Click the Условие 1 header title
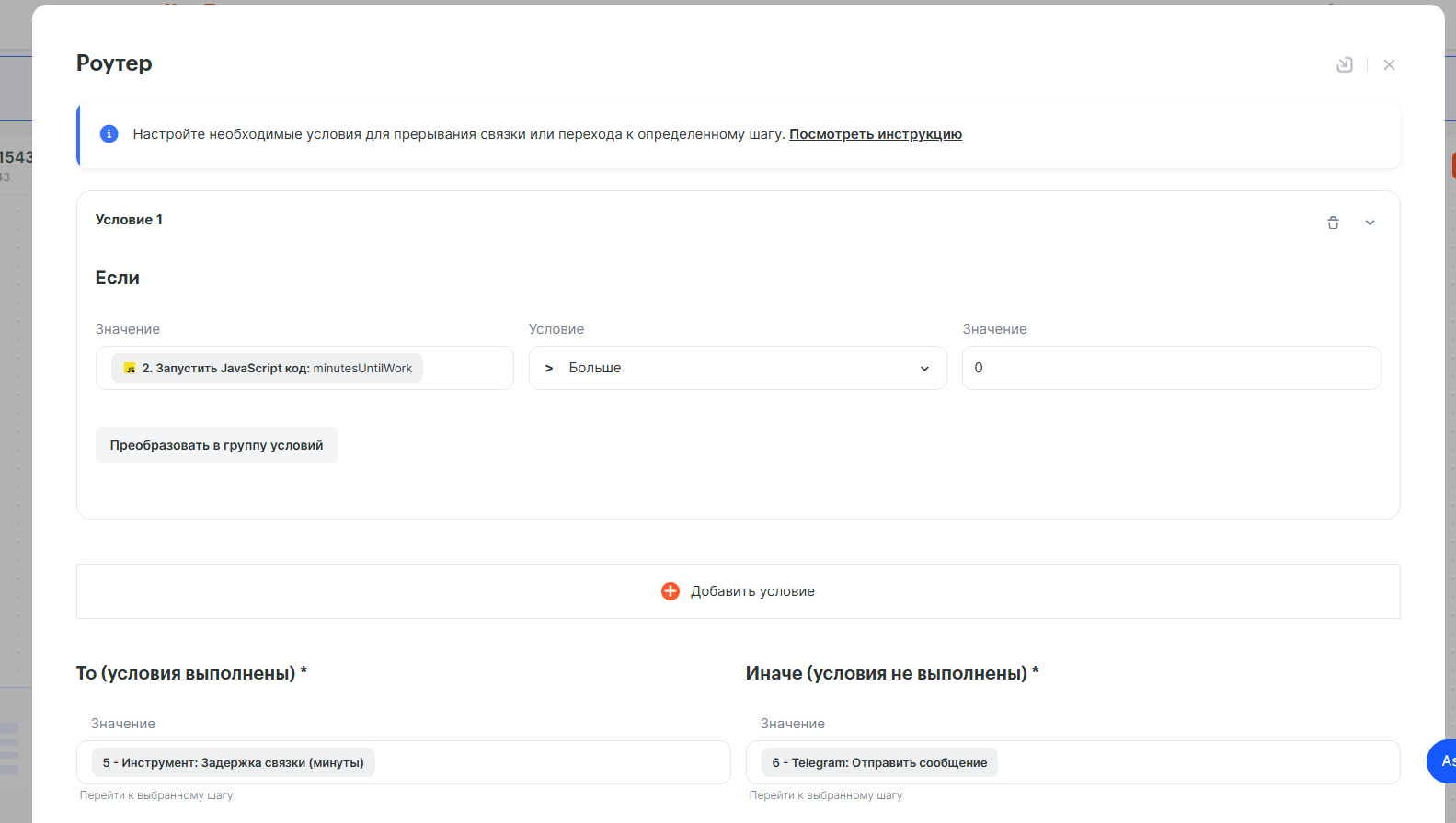The image size is (1456, 823). pos(129,220)
